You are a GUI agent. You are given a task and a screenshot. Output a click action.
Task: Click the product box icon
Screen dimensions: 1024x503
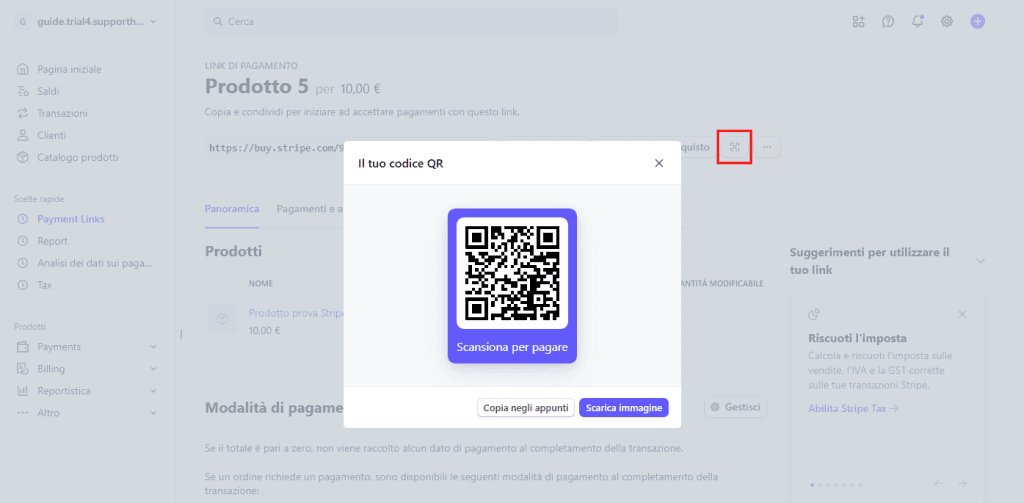click(222, 319)
